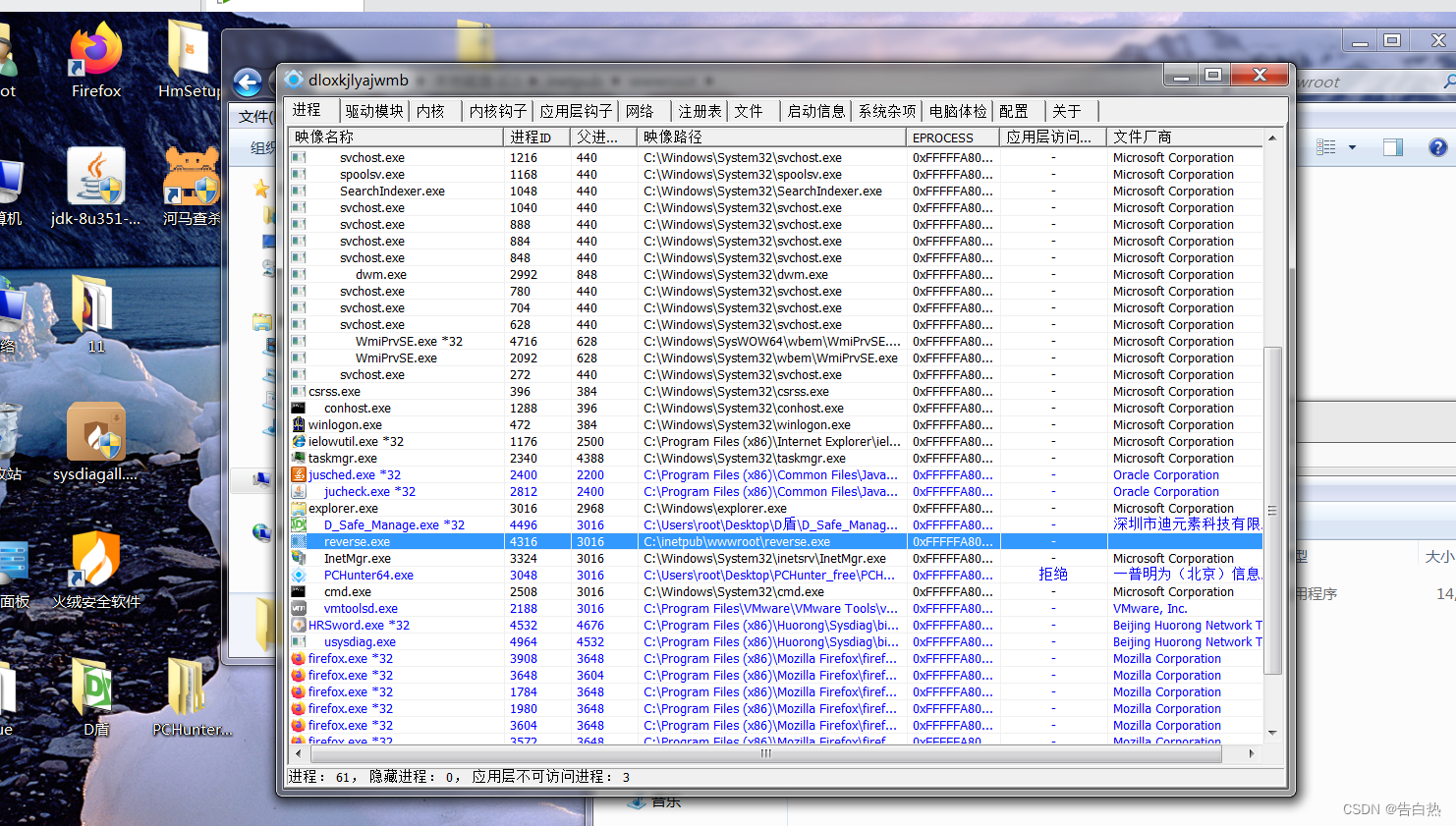1456x826 pixels.
Task: Sort by 映像路径 column header
Action: (x=771, y=137)
